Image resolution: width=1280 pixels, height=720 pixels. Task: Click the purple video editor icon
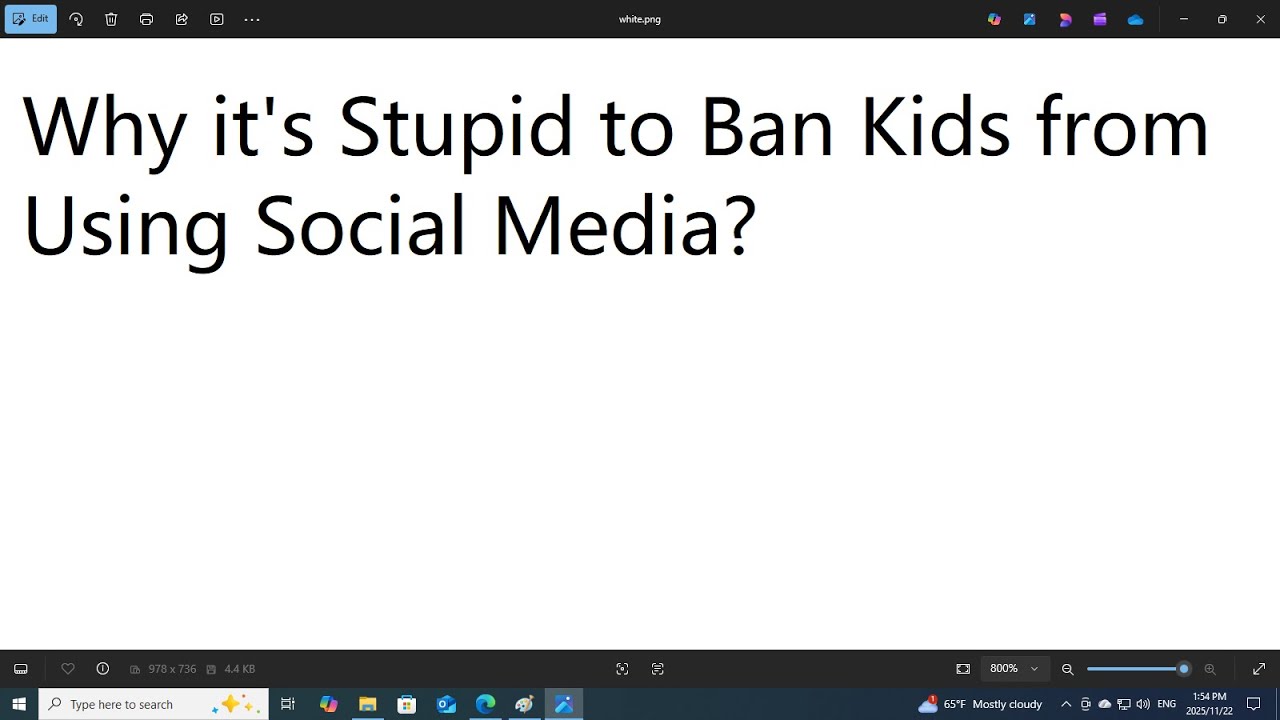(1100, 19)
